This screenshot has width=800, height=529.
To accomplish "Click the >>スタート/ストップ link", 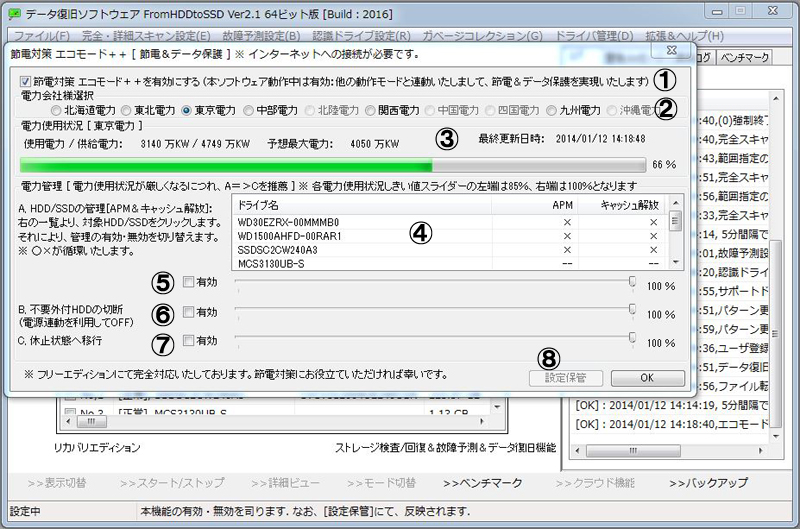I will coord(172,483).
